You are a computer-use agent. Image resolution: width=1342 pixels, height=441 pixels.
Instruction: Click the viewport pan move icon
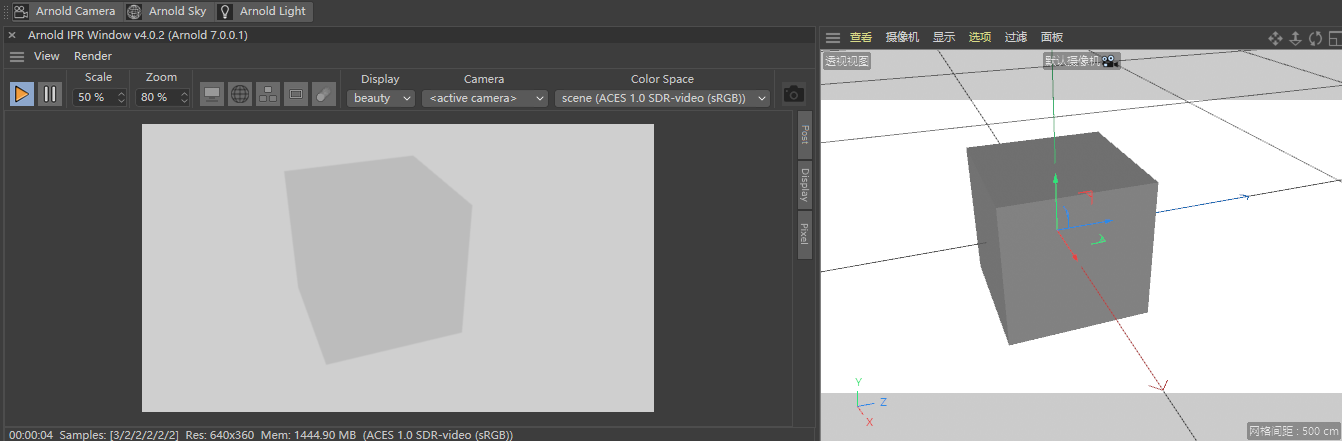pos(1275,38)
